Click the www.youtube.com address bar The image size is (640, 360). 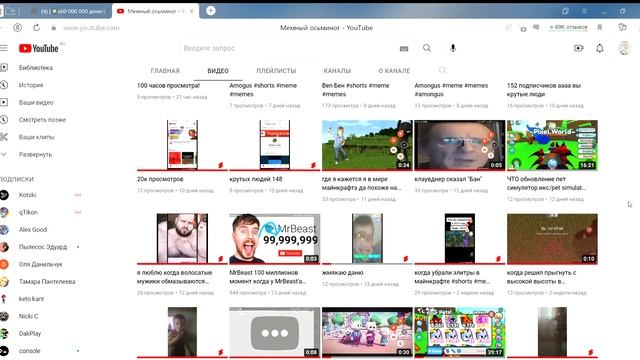pyautogui.click(x=91, y=28)
